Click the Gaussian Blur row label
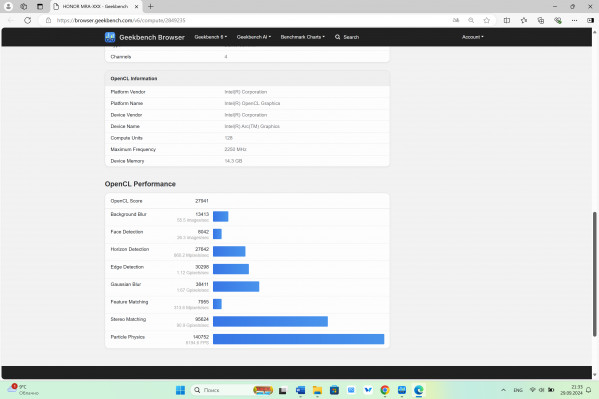The image size is (599, 399). [126, 284]
